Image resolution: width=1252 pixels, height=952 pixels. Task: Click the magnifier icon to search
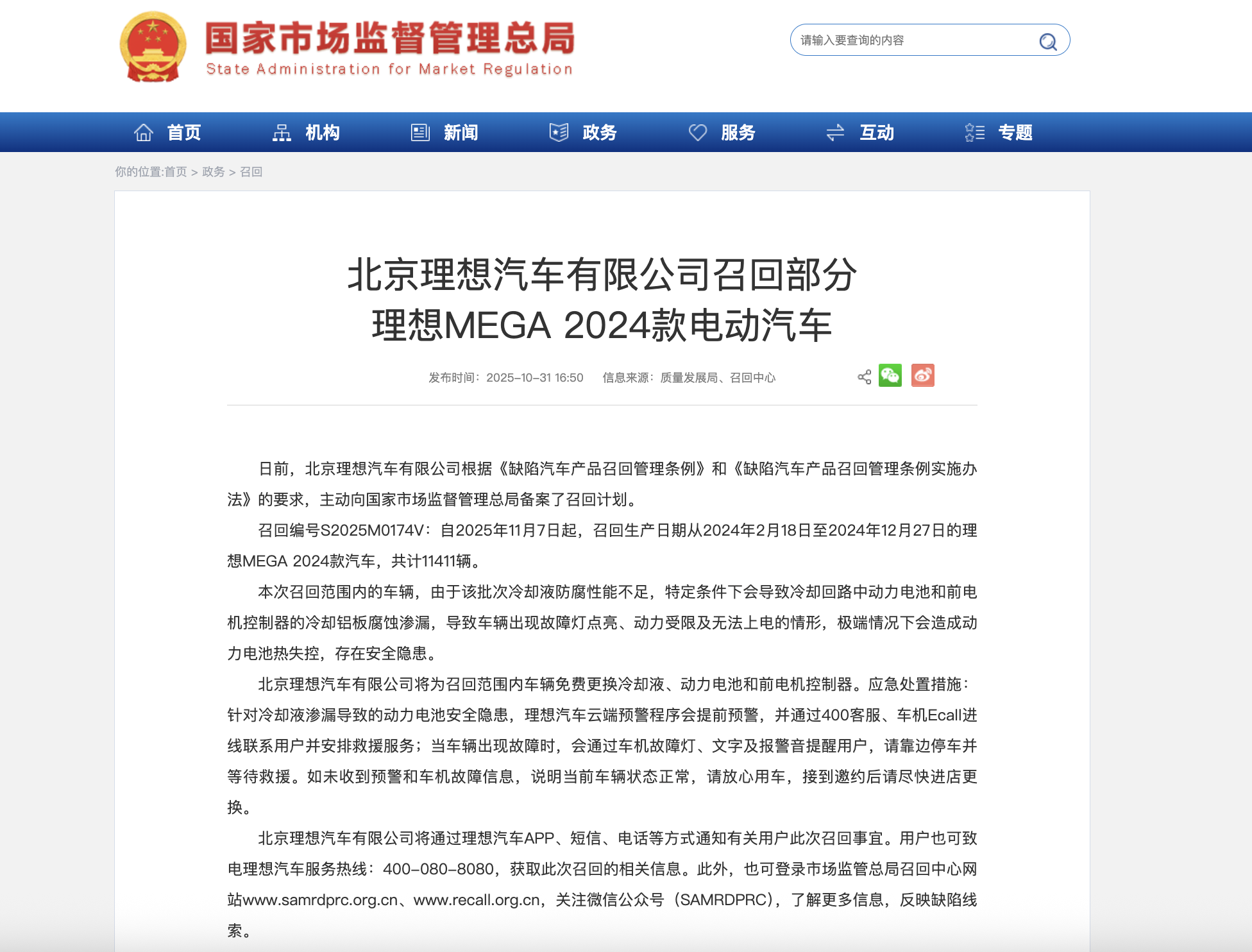pyautogui.click(x=1048, y=40)
